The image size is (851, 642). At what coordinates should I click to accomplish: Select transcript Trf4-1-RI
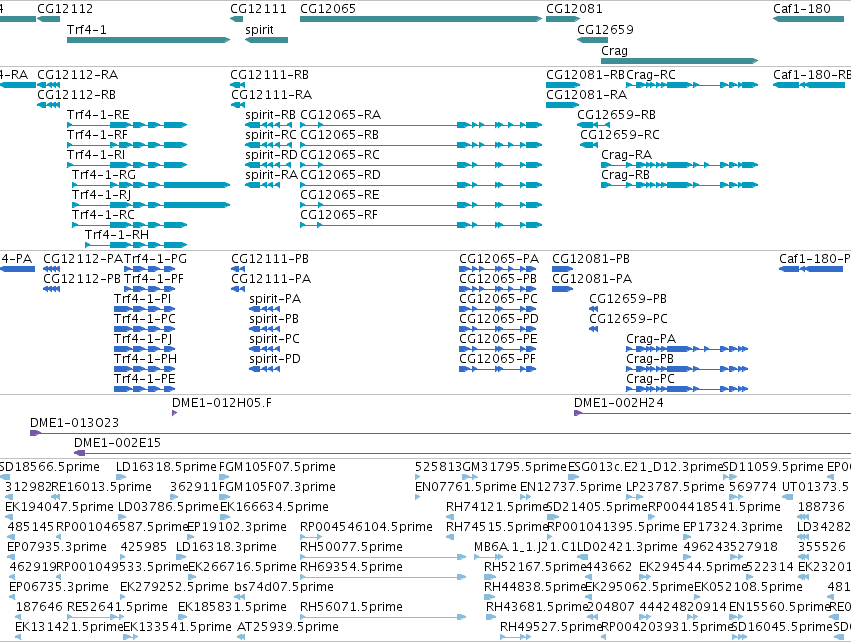126,165
